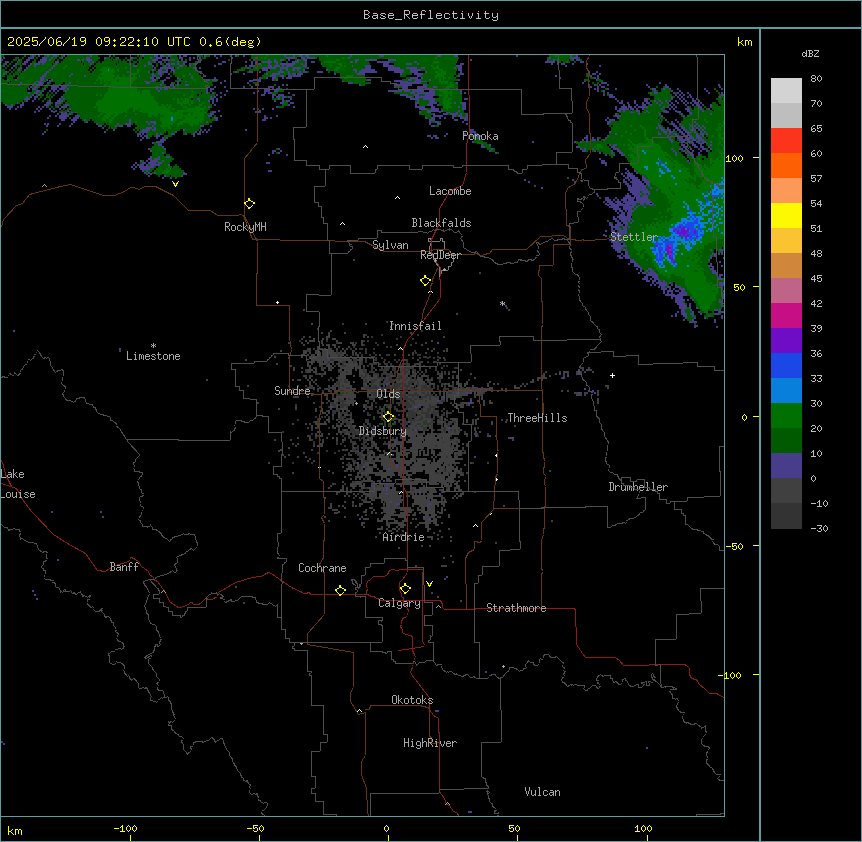This screenshot has height=842, width=862.
Task: Click the yellow marker near Rocky MH
Action: tap(249, 204)
